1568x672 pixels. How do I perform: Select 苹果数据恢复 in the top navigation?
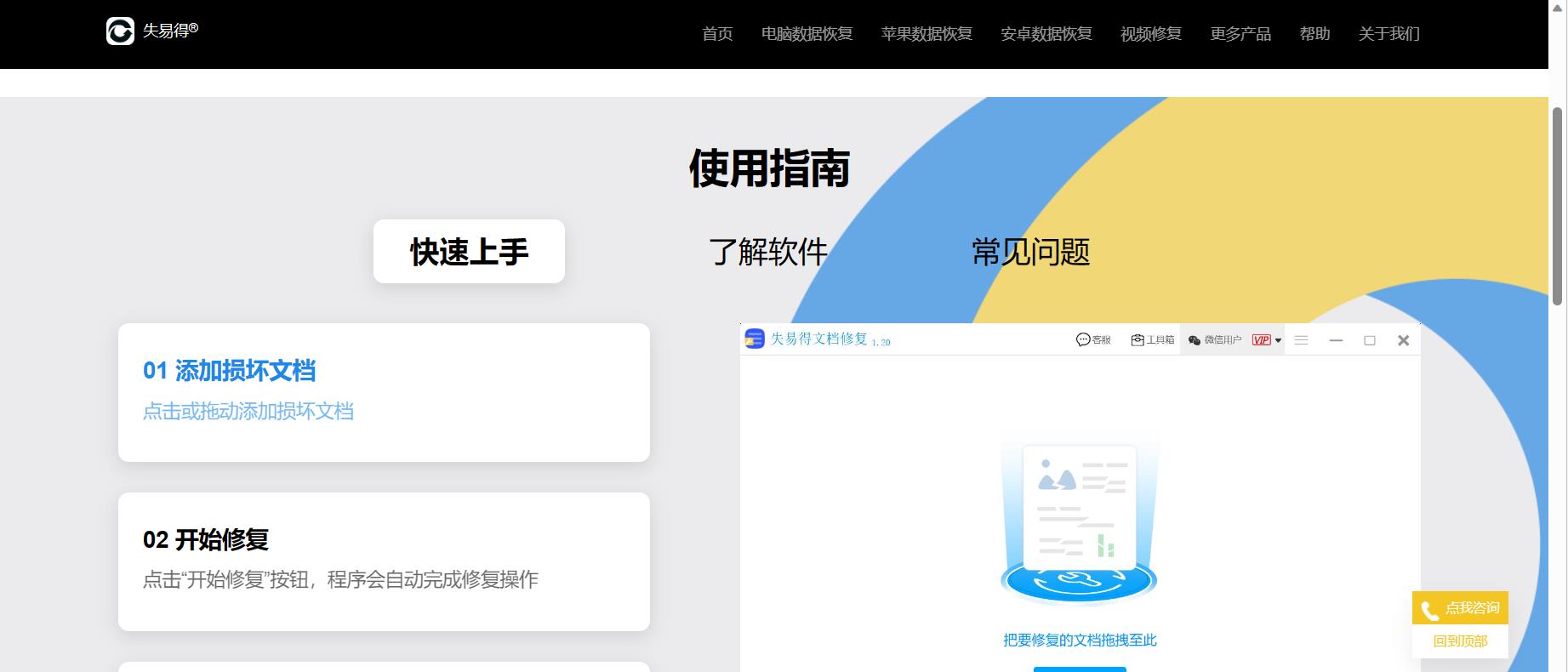point(927,33)
